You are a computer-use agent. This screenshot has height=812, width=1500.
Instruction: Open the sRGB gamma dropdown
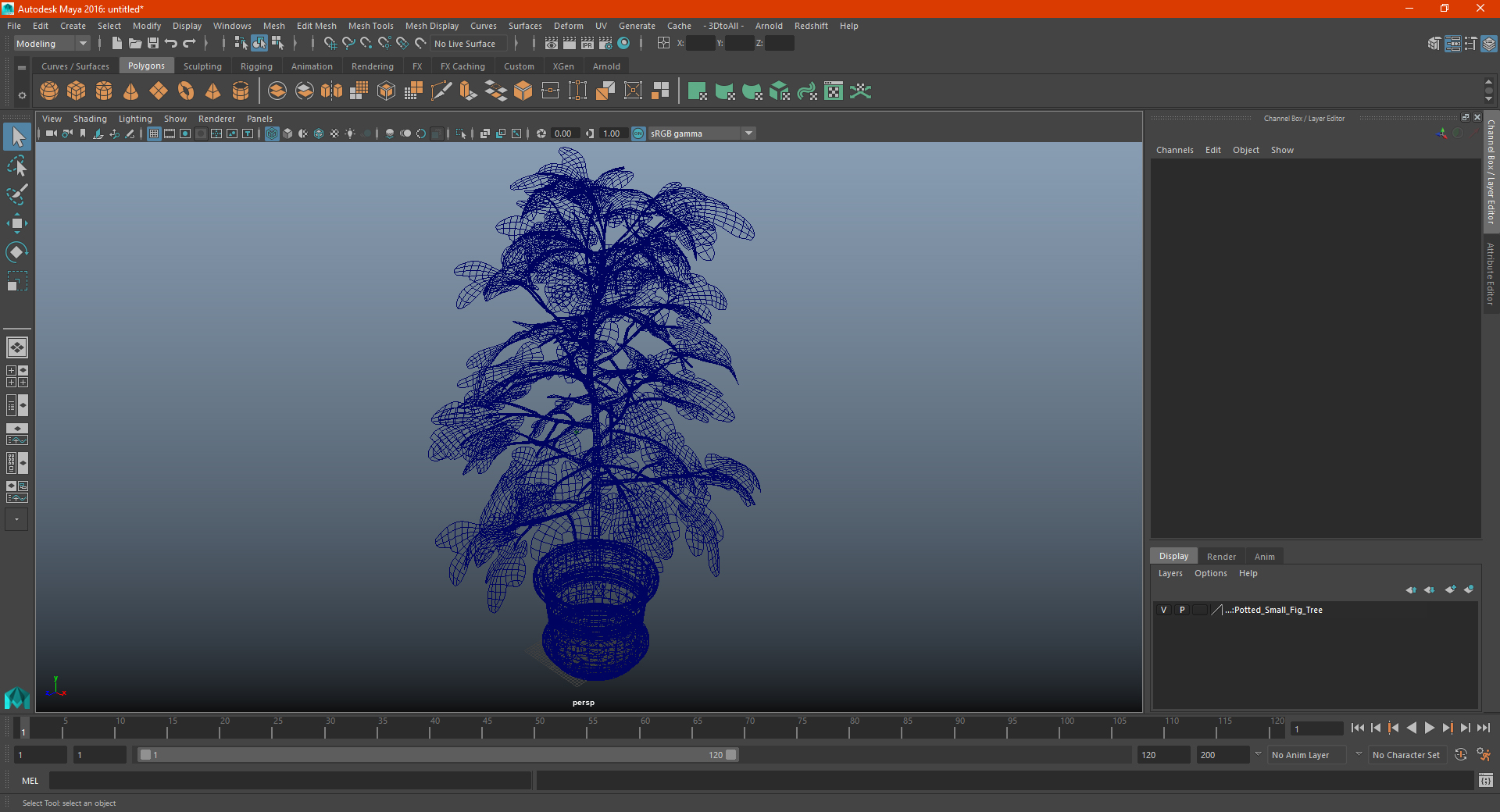tap(702, 134)
